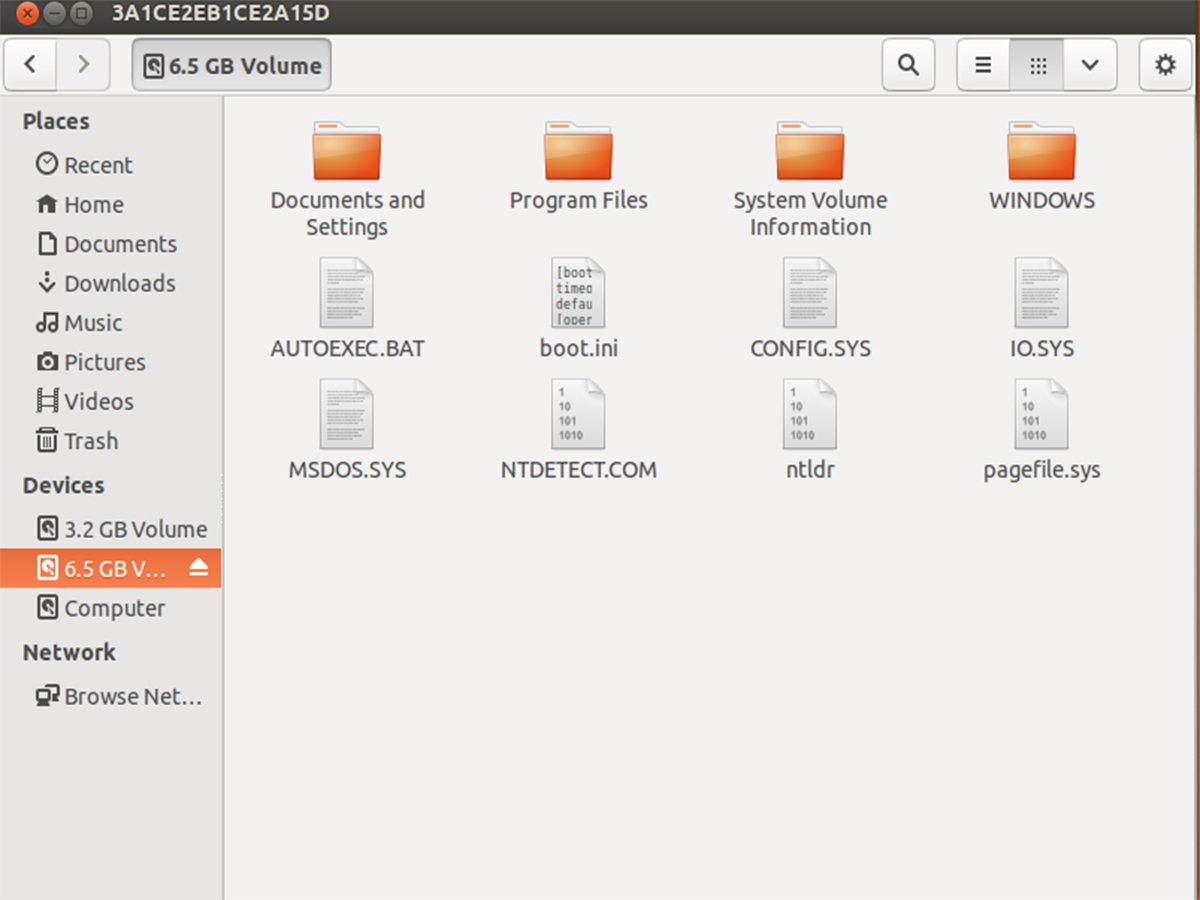Go back with the left arrow button

[x=31, y=65]
